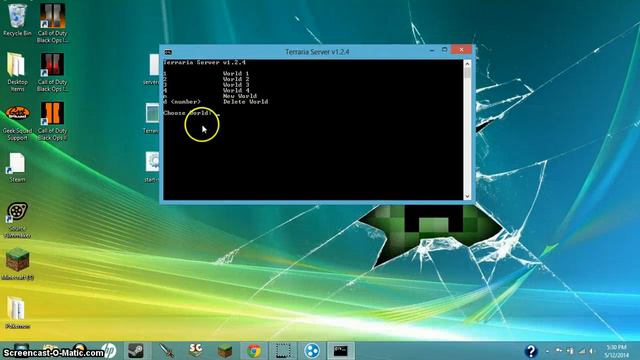The width and height of the screenshot is (640, 360).
Task: Open Source Filmmaker desktop shortcut
Action: point(17,220)
